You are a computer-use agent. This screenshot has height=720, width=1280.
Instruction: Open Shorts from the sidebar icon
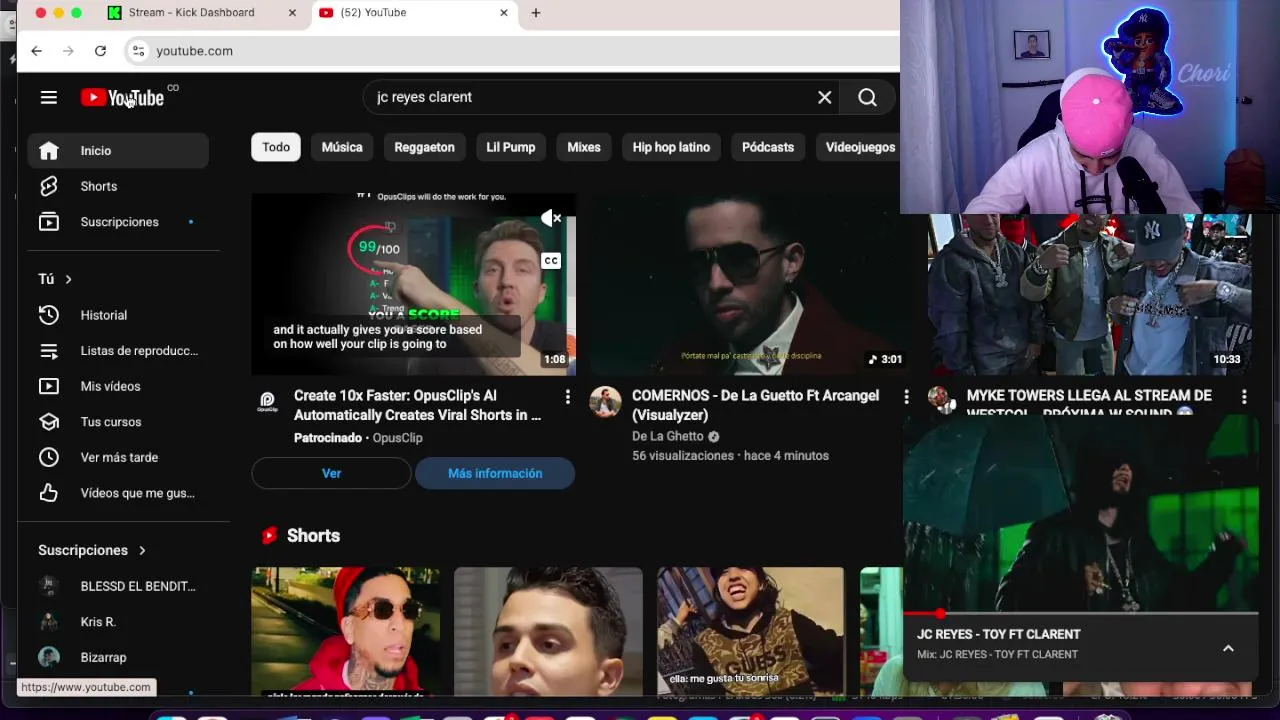tap(49, 186)
